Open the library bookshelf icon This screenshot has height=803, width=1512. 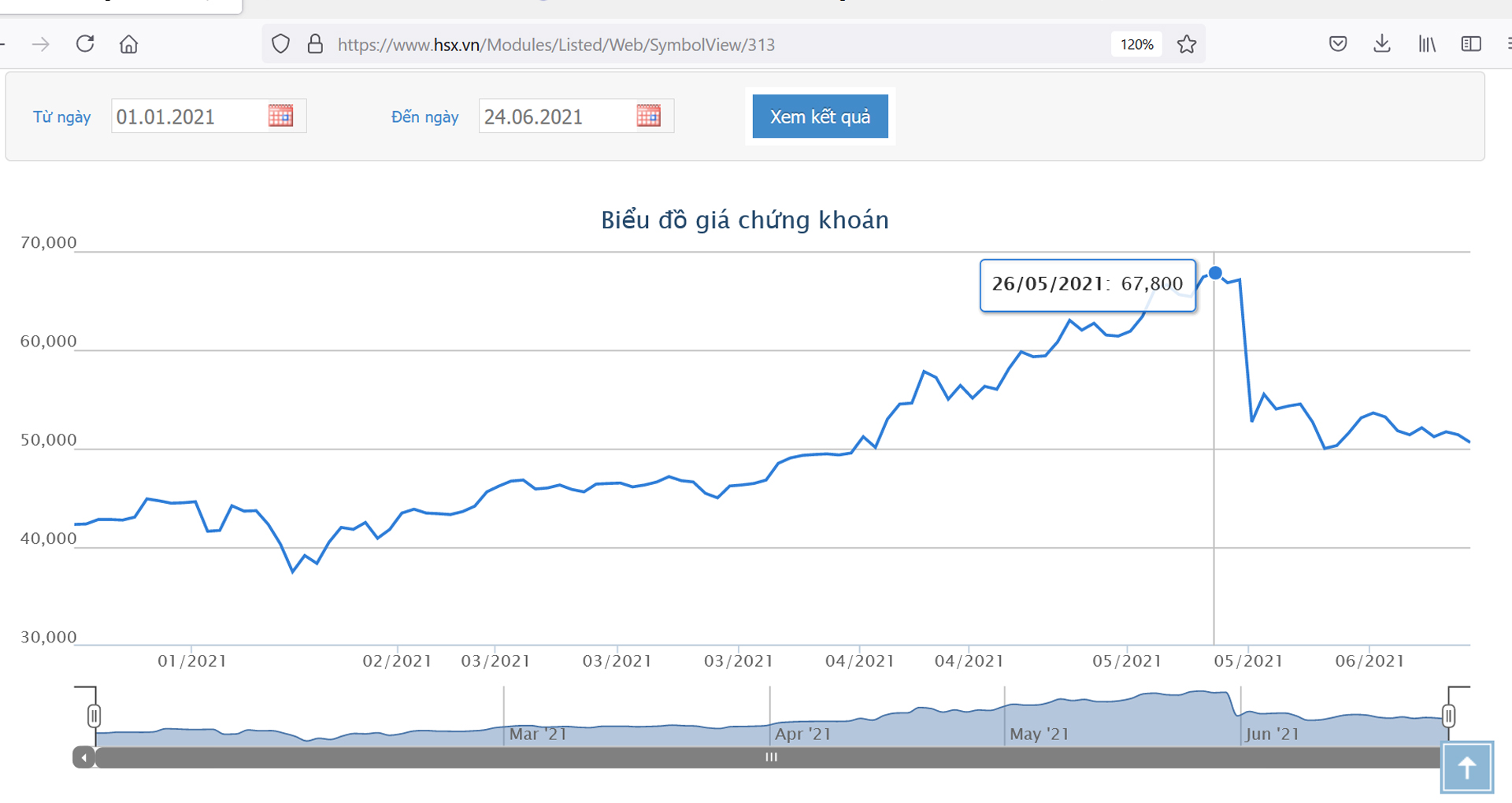[x=1427, y=44]
